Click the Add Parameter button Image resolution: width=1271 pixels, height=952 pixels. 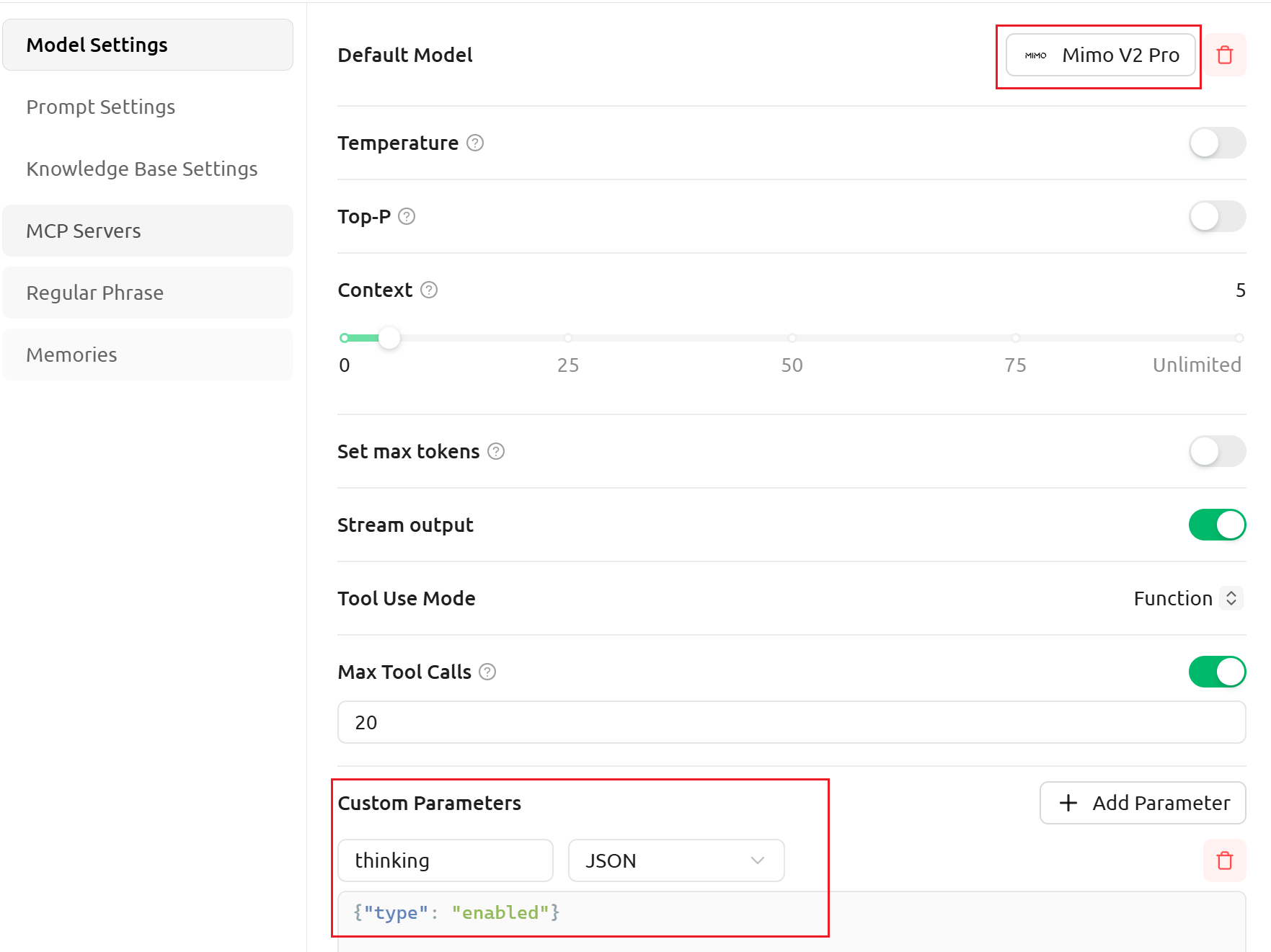(x=1143, y=803)
